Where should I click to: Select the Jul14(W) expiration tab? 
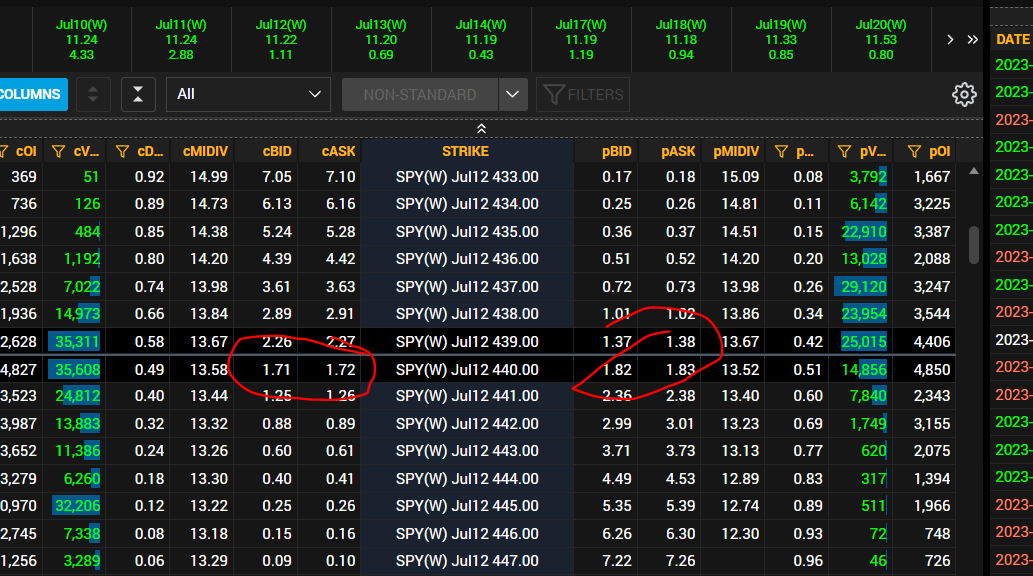(481, 40)
